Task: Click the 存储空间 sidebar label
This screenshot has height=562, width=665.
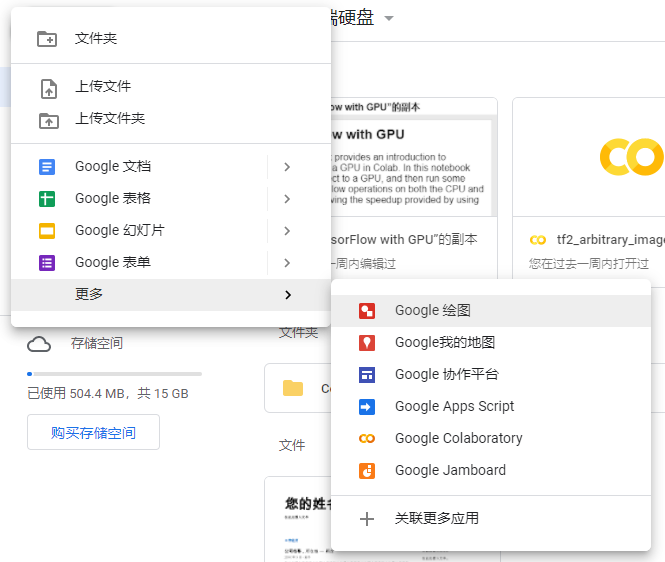Action: pyautogui.click(x=97, y=343)
